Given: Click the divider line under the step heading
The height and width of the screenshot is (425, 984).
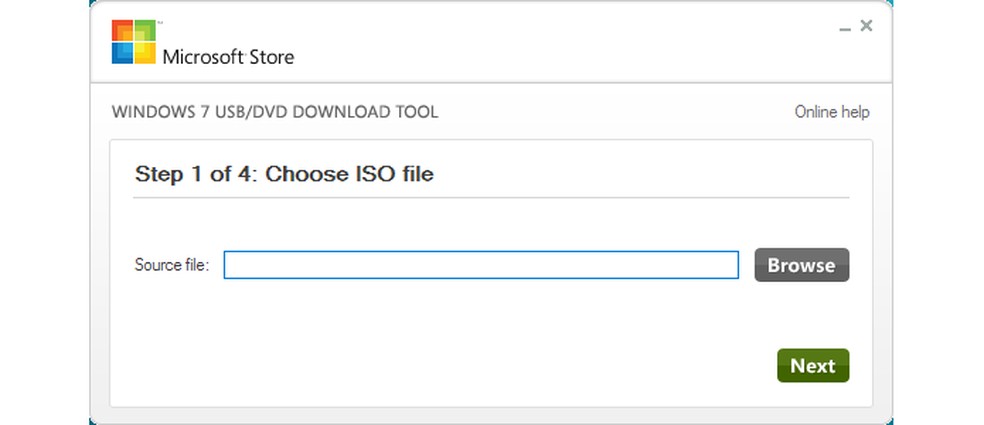Looking at the screenshot, I should (490, 197).
